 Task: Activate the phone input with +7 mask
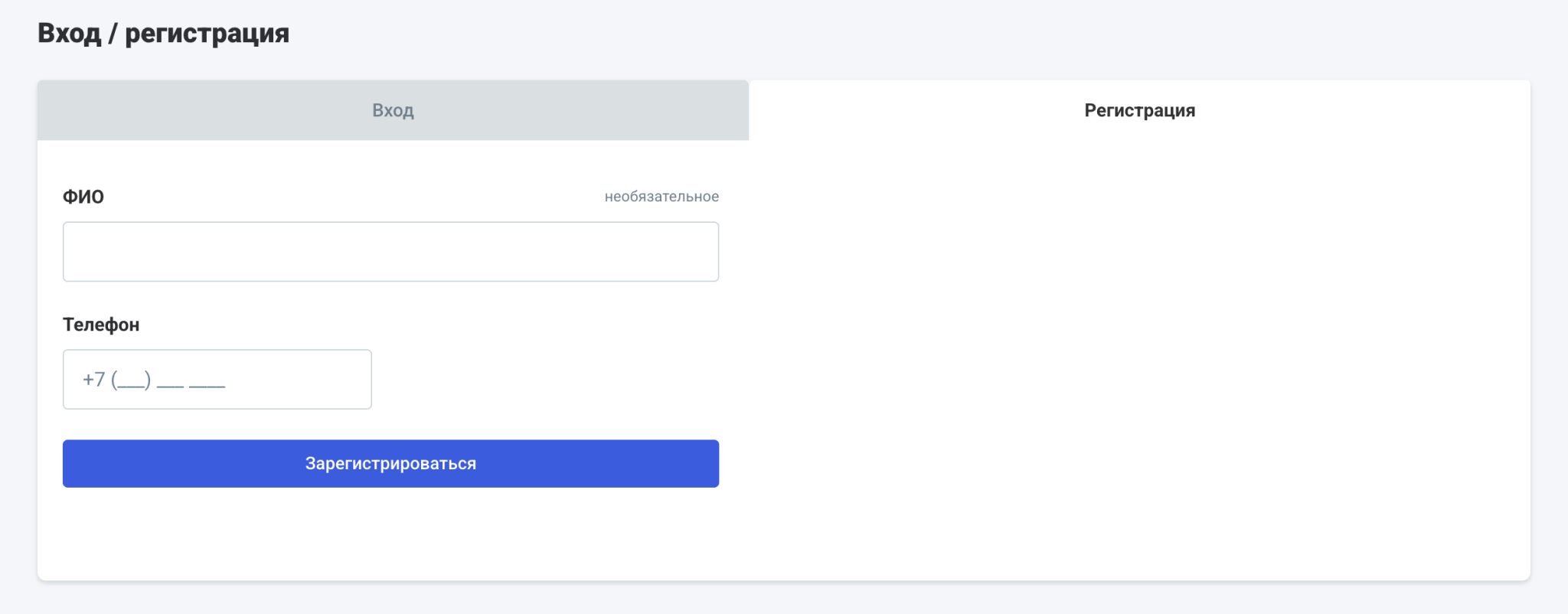[x=217, y=380]
